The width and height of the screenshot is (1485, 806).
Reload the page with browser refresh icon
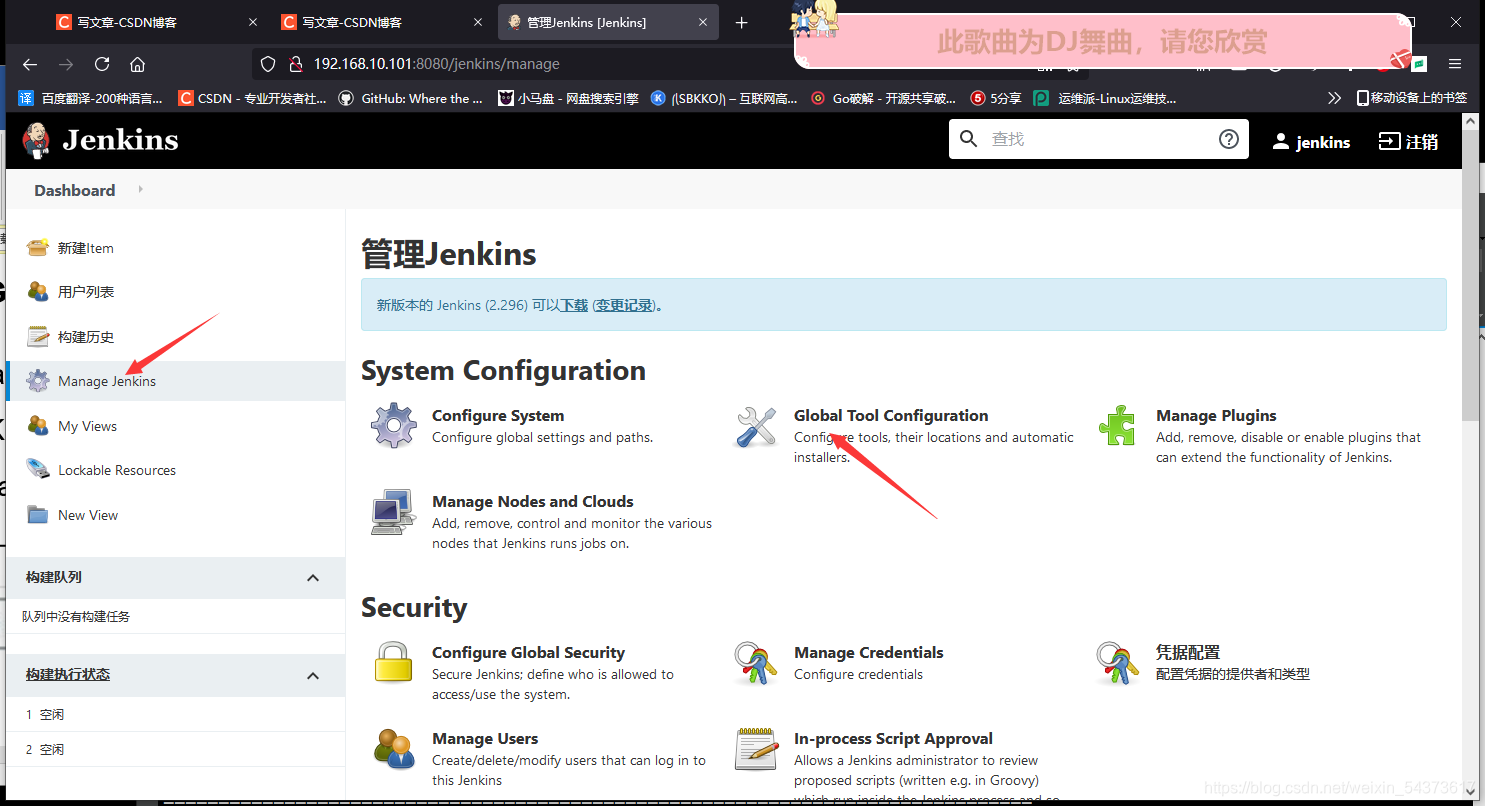coord(102,64)
